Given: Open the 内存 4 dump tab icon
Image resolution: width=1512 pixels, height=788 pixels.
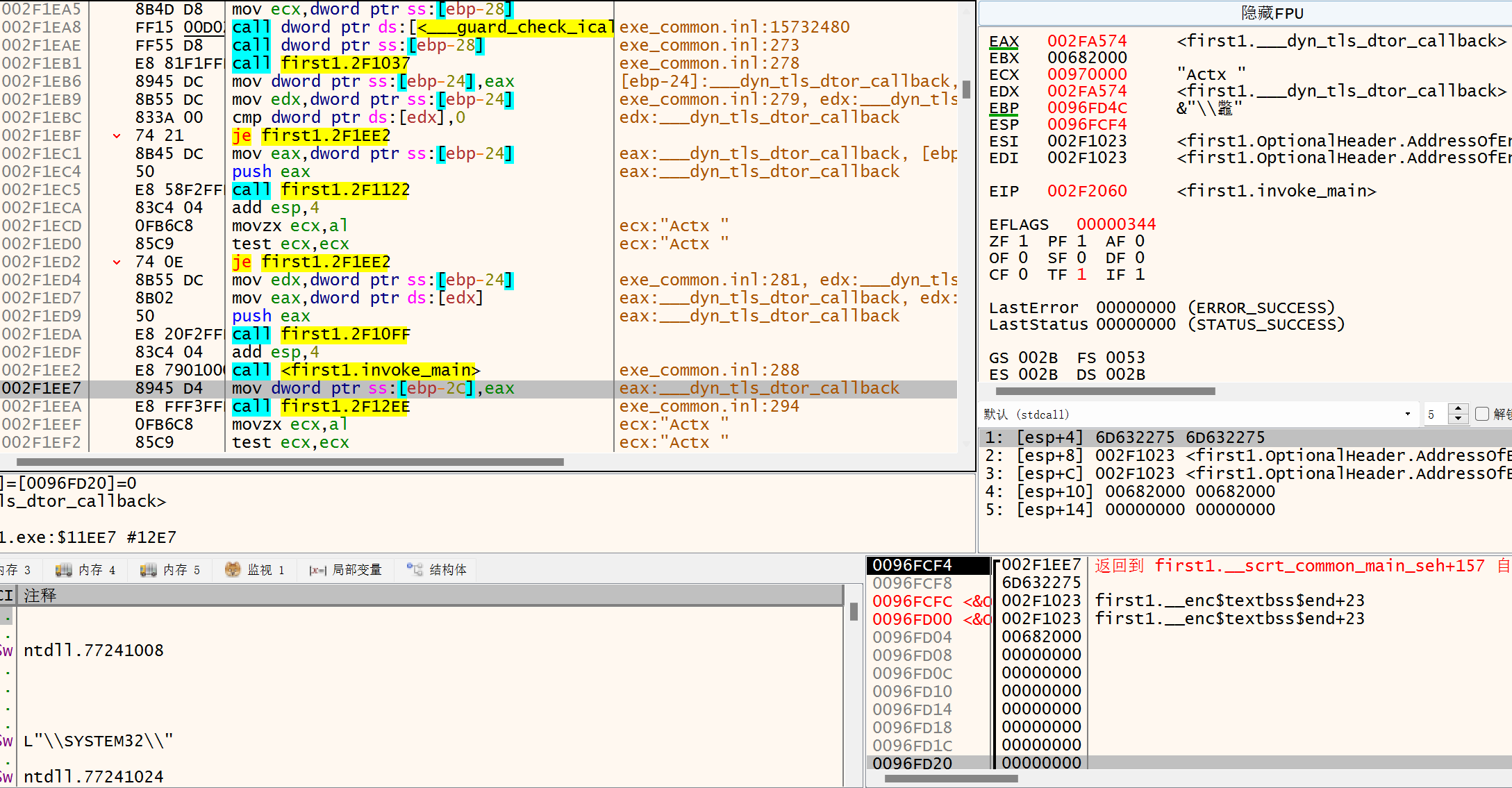Looking at the screenshot, I should click(x=64, y=570).
